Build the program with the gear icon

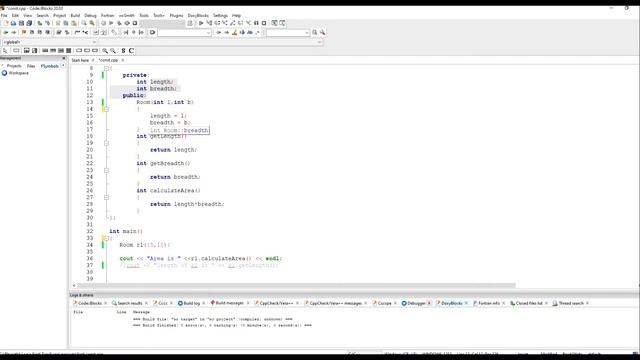click(103, 23)
